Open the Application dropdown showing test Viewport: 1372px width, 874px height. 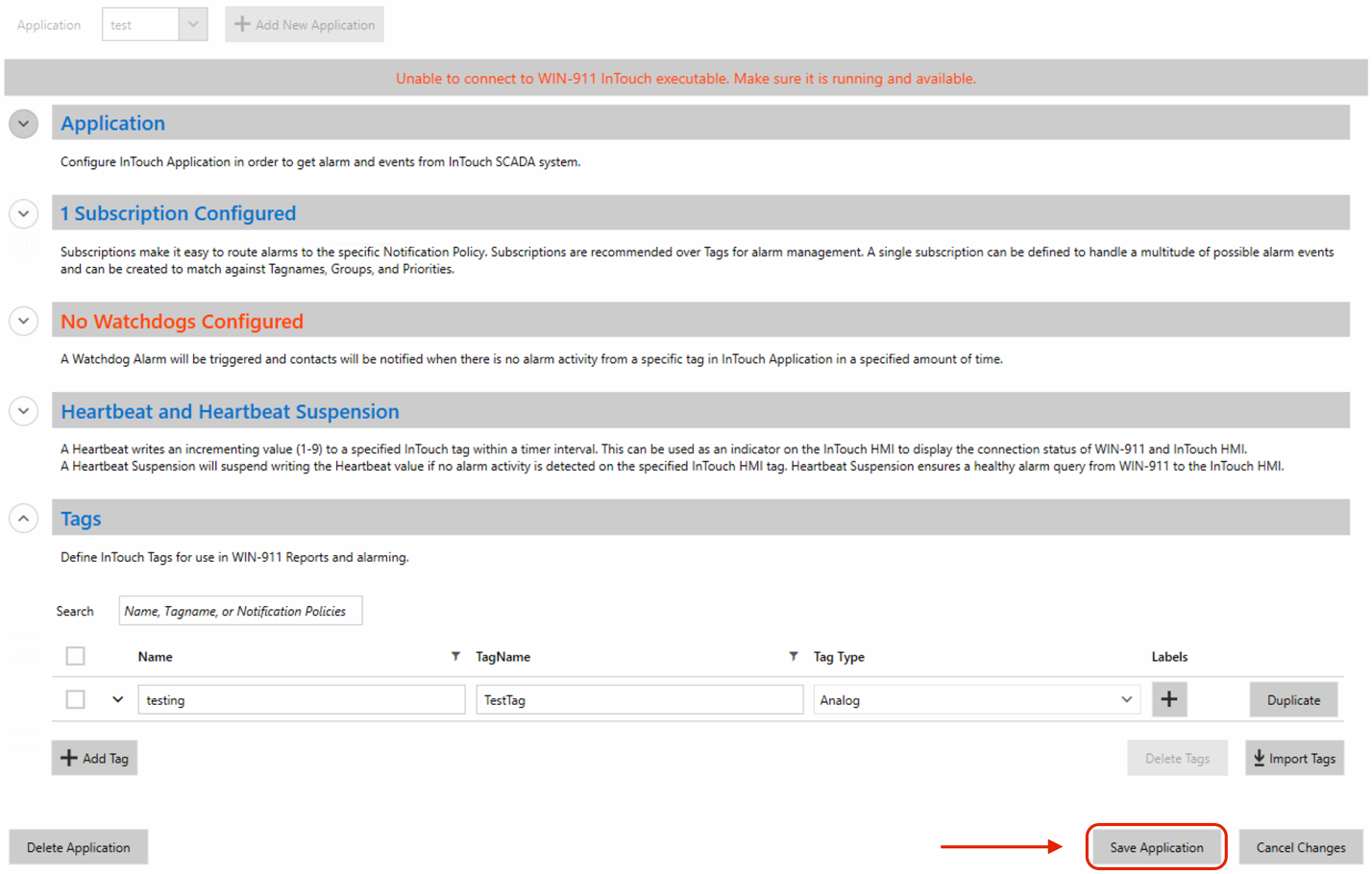tap(155, 25)
